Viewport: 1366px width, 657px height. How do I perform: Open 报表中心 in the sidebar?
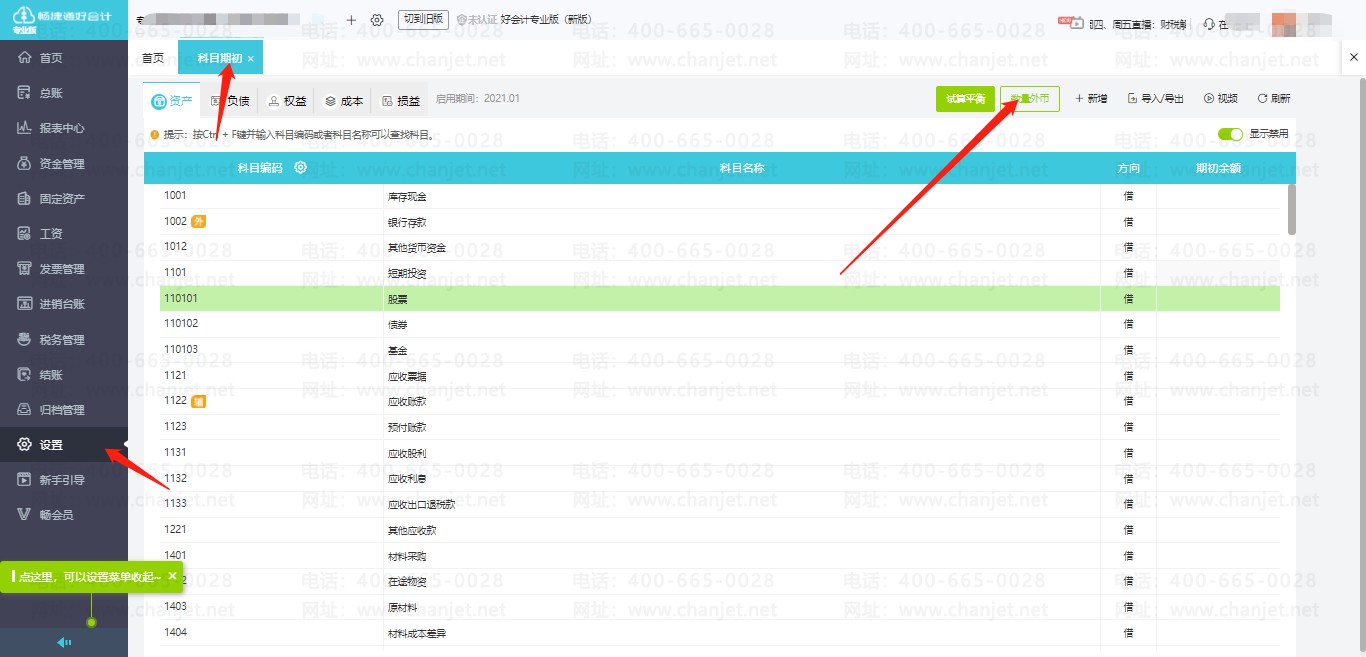(62, 128)
